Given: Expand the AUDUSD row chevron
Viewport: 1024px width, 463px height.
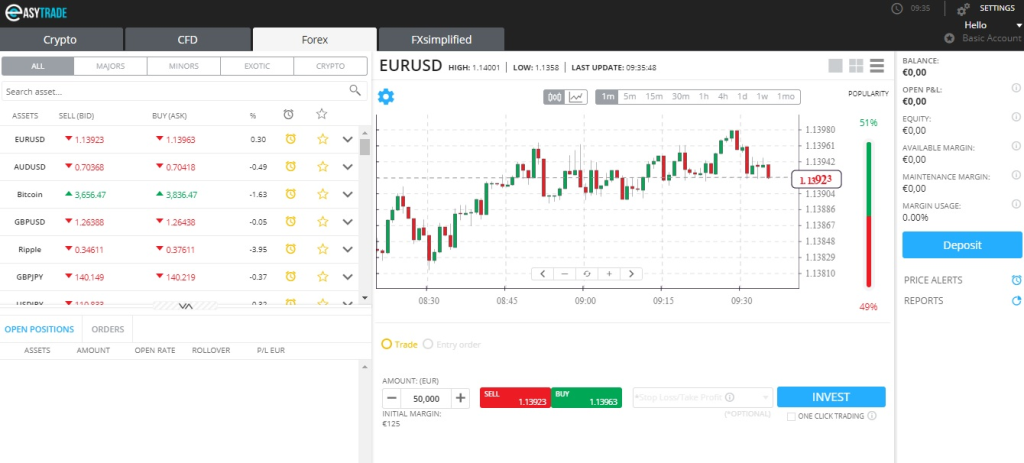Looking at the screenshot, I should [347, 167].
